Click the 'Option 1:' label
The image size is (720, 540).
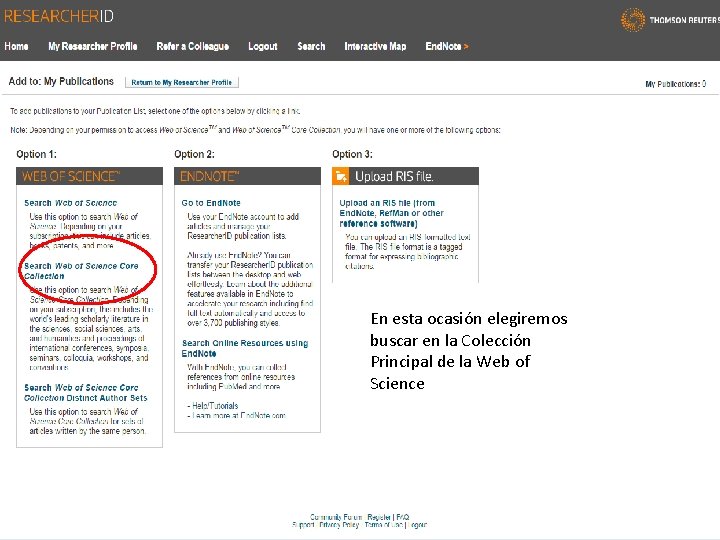tap(36, 154)
